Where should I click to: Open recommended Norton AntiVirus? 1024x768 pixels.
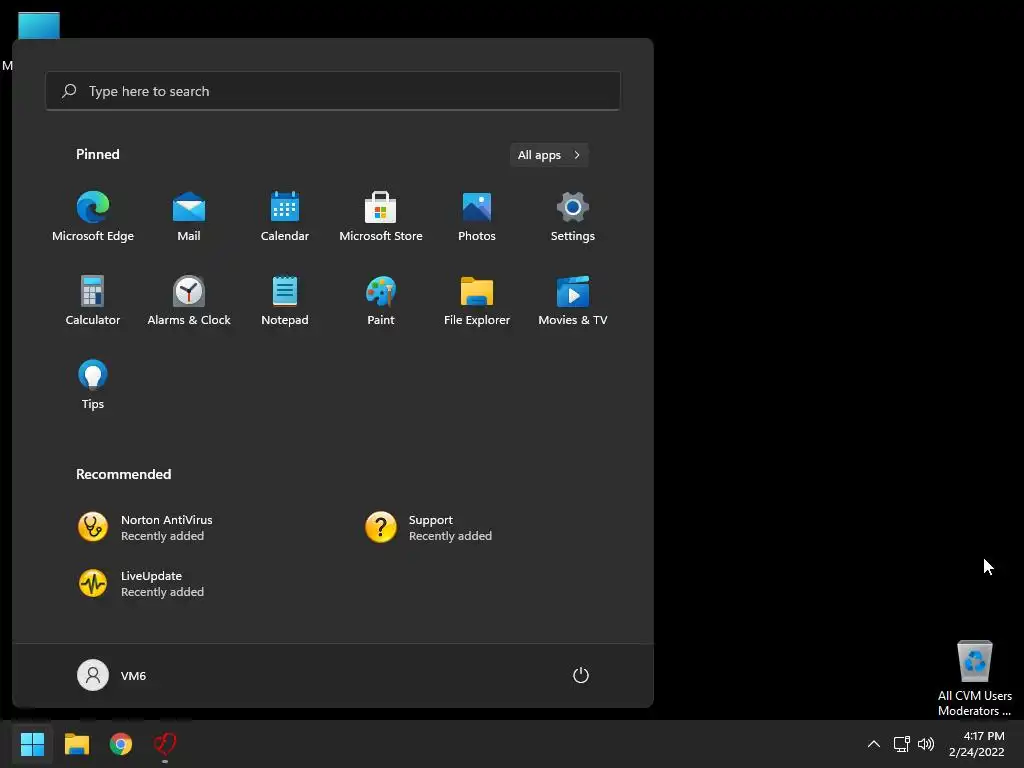146,527
